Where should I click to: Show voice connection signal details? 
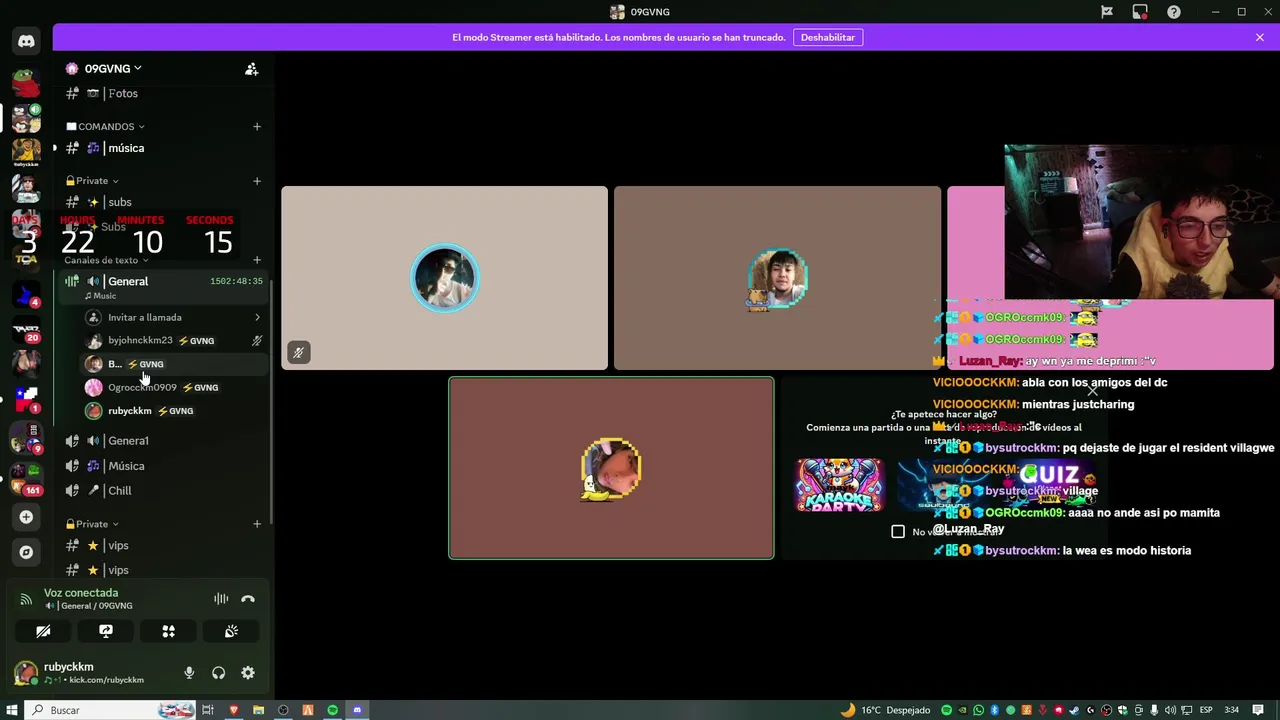[26, 599]
